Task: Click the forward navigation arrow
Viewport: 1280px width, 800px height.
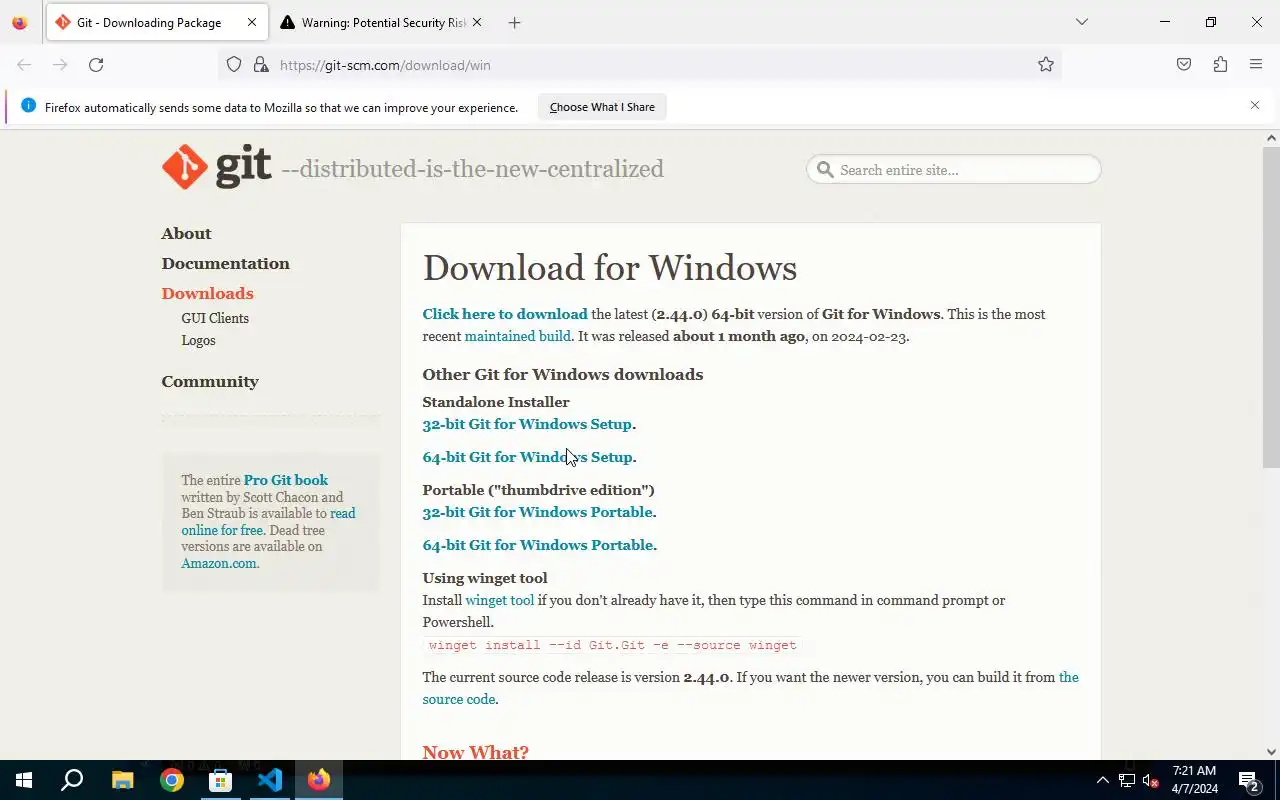Action: (x=60, y=65)
